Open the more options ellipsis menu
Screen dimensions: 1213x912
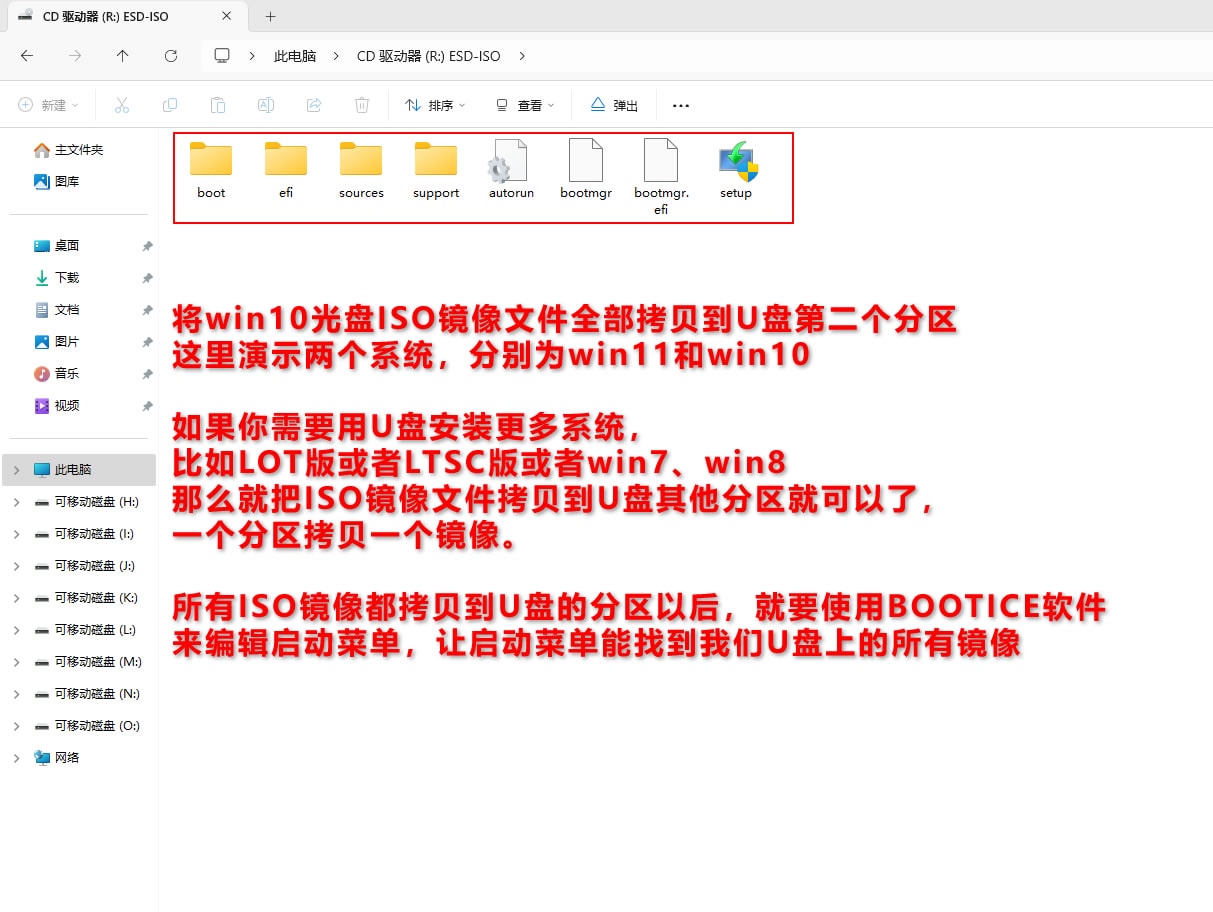681,105
